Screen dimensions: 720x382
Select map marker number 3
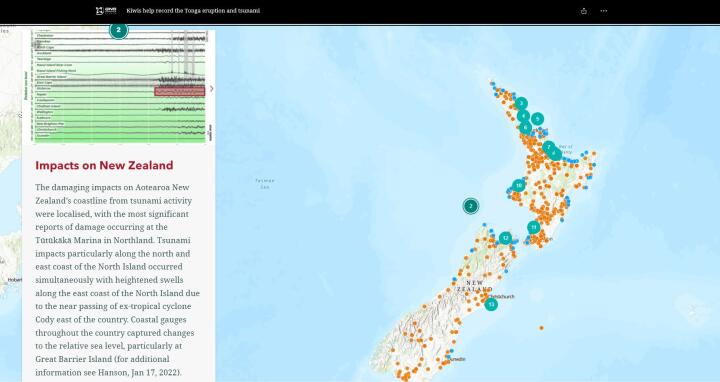pyautogui.click(x=521, y=104)
